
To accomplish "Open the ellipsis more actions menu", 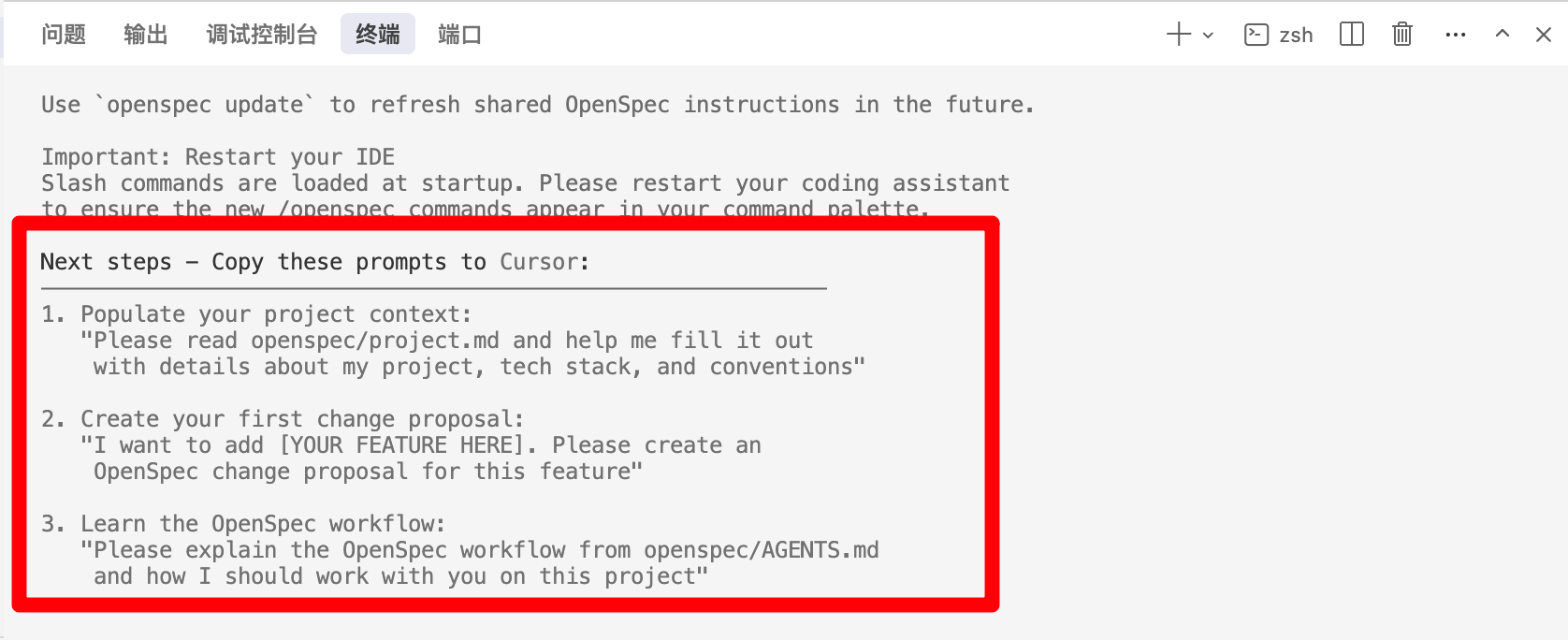I will pyautogui.click(x=1455, y=35).
